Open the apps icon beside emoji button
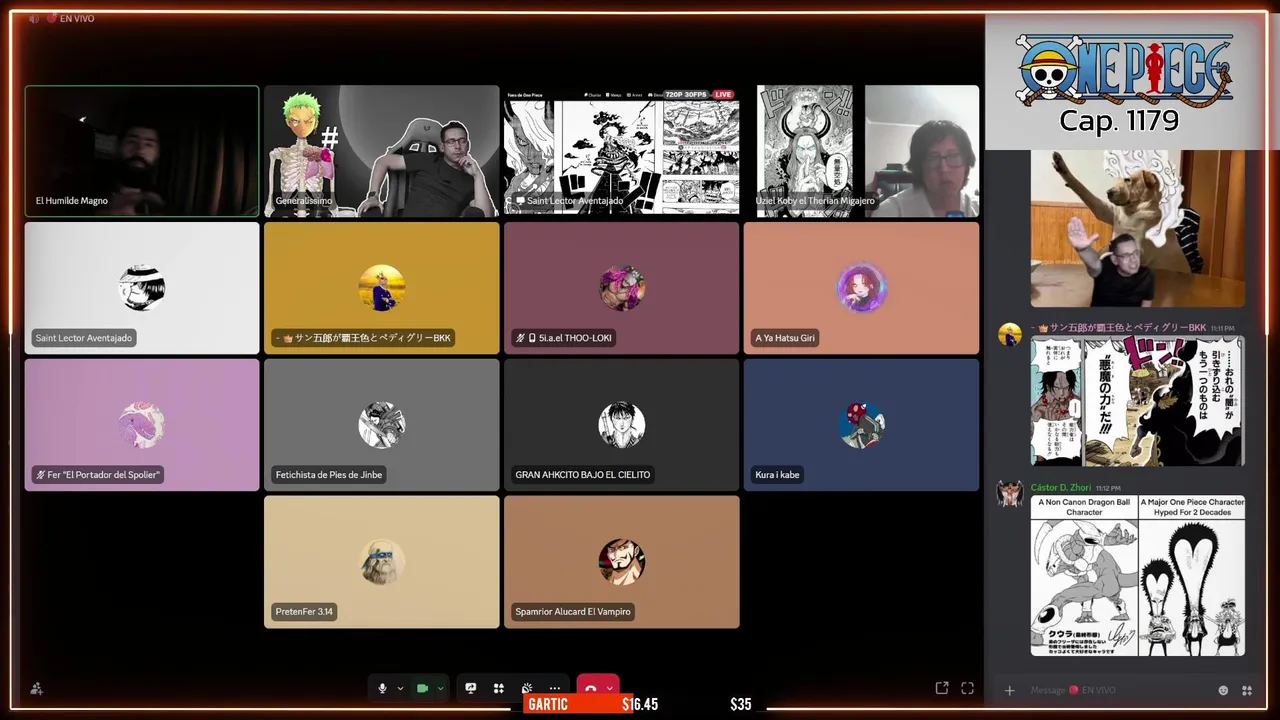The width and height of the screenshot is (1280, 720). click(x=1247, y=690)
